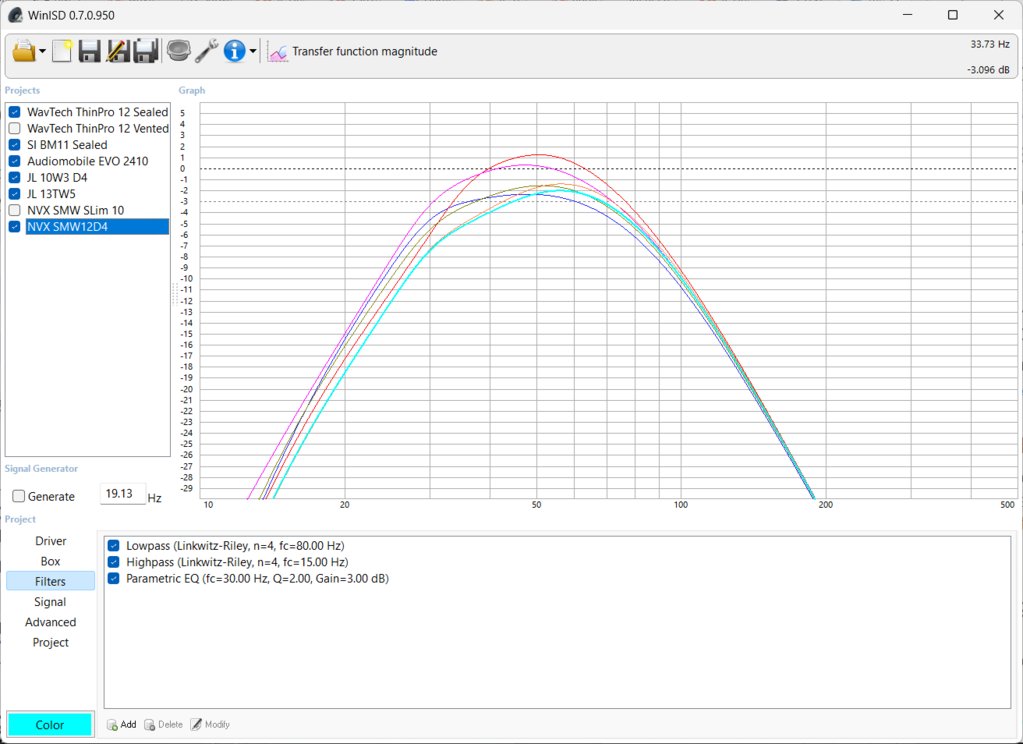This screenshot has width=1023, height=744.
Task: Switch to the Project tab
Action: pyautogui.click(x=50, y=642)
